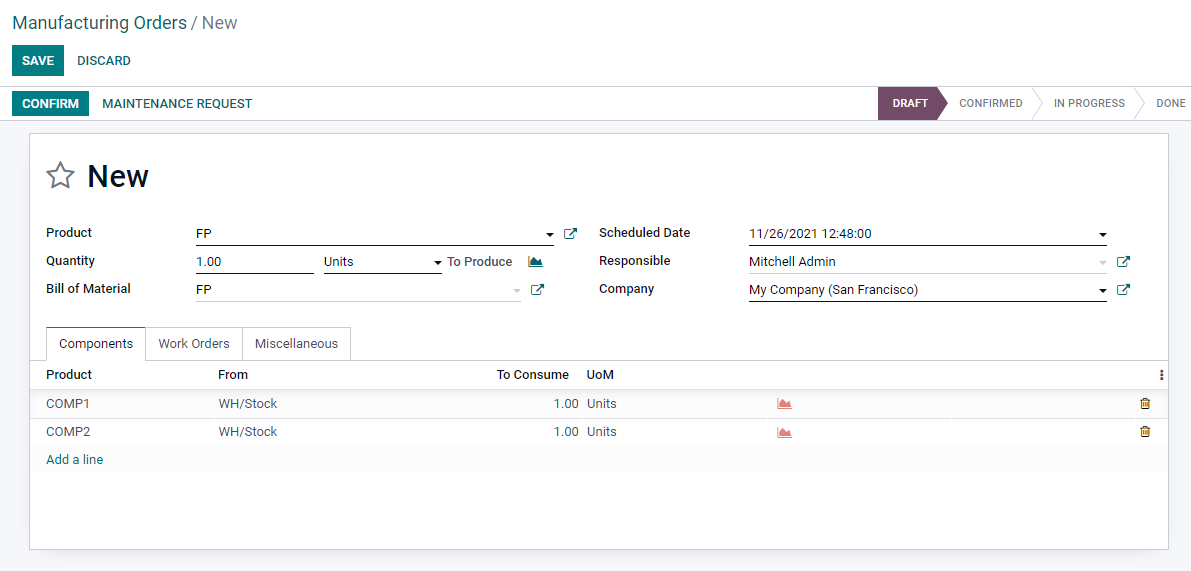Click the Confirm button

click(50, 104)
